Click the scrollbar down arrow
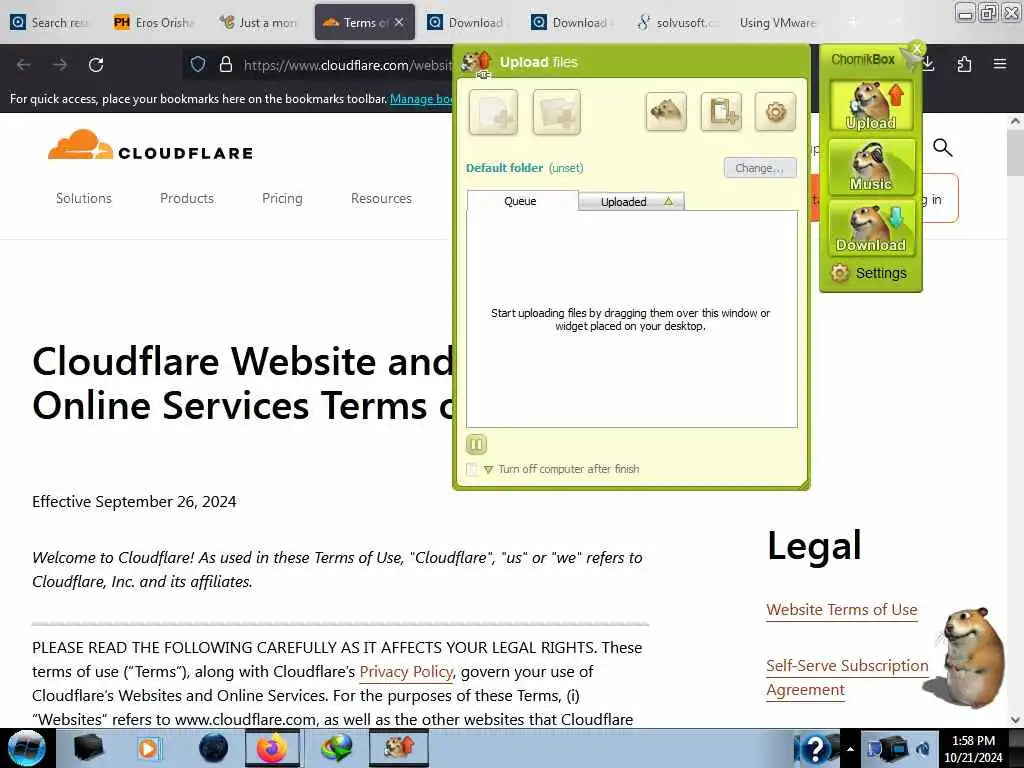This screenshot has width=1024, height=768. click(1015, 720)
